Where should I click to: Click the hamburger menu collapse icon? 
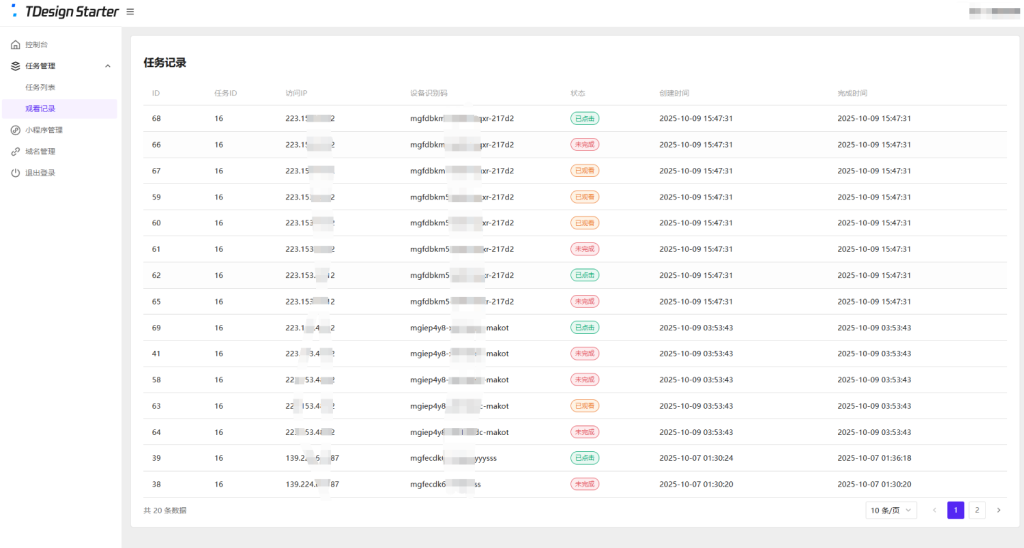coord(130,12)
